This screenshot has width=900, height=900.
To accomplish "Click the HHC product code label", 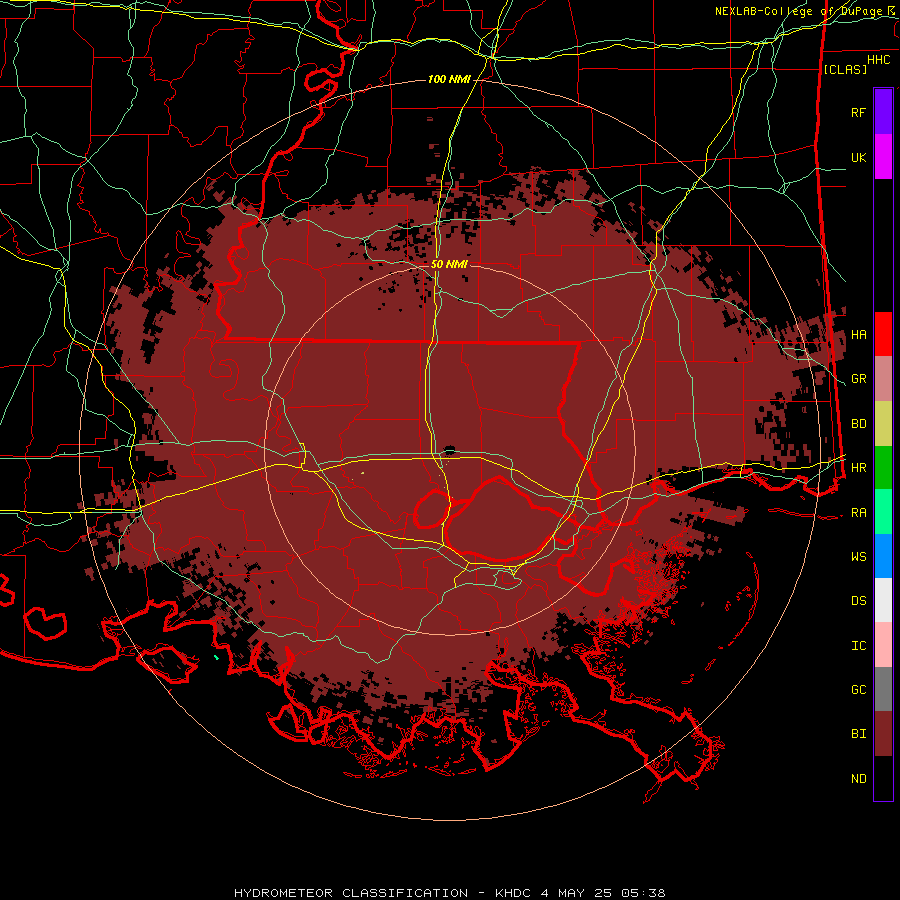I will click(x=878, y=60).
